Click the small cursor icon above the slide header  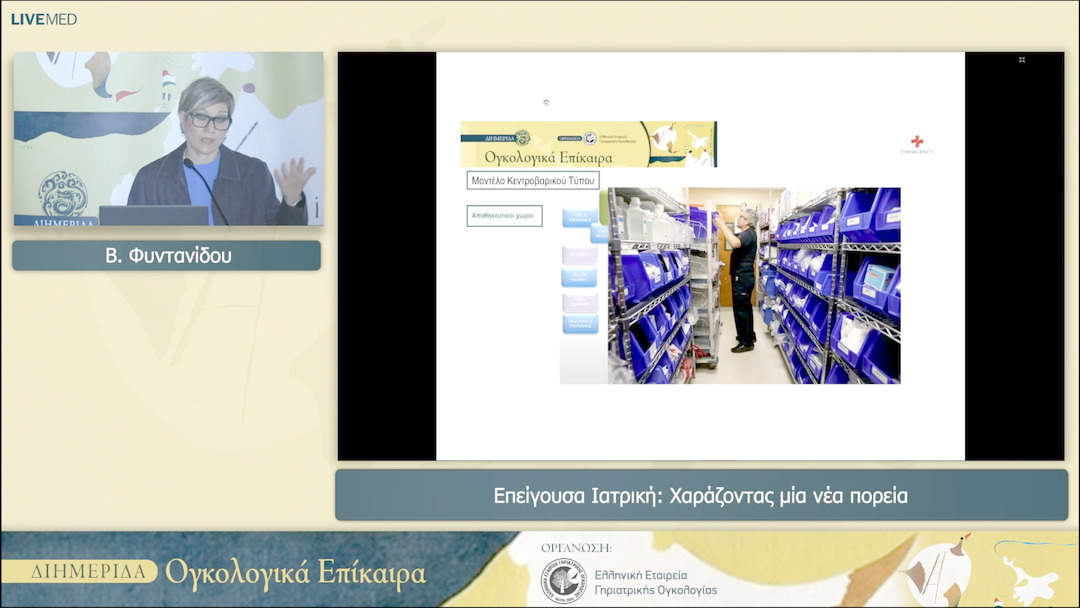click(546, 102)
